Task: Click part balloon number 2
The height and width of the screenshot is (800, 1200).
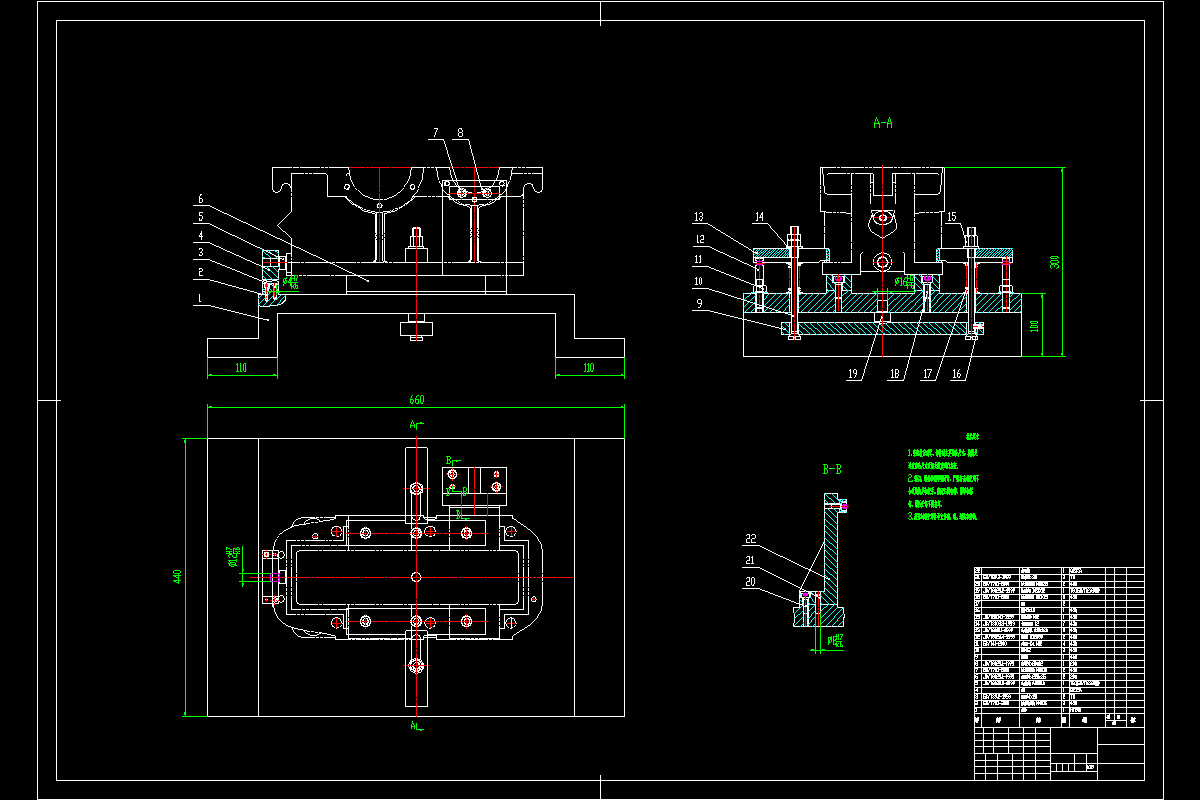Action: point(200,272)
